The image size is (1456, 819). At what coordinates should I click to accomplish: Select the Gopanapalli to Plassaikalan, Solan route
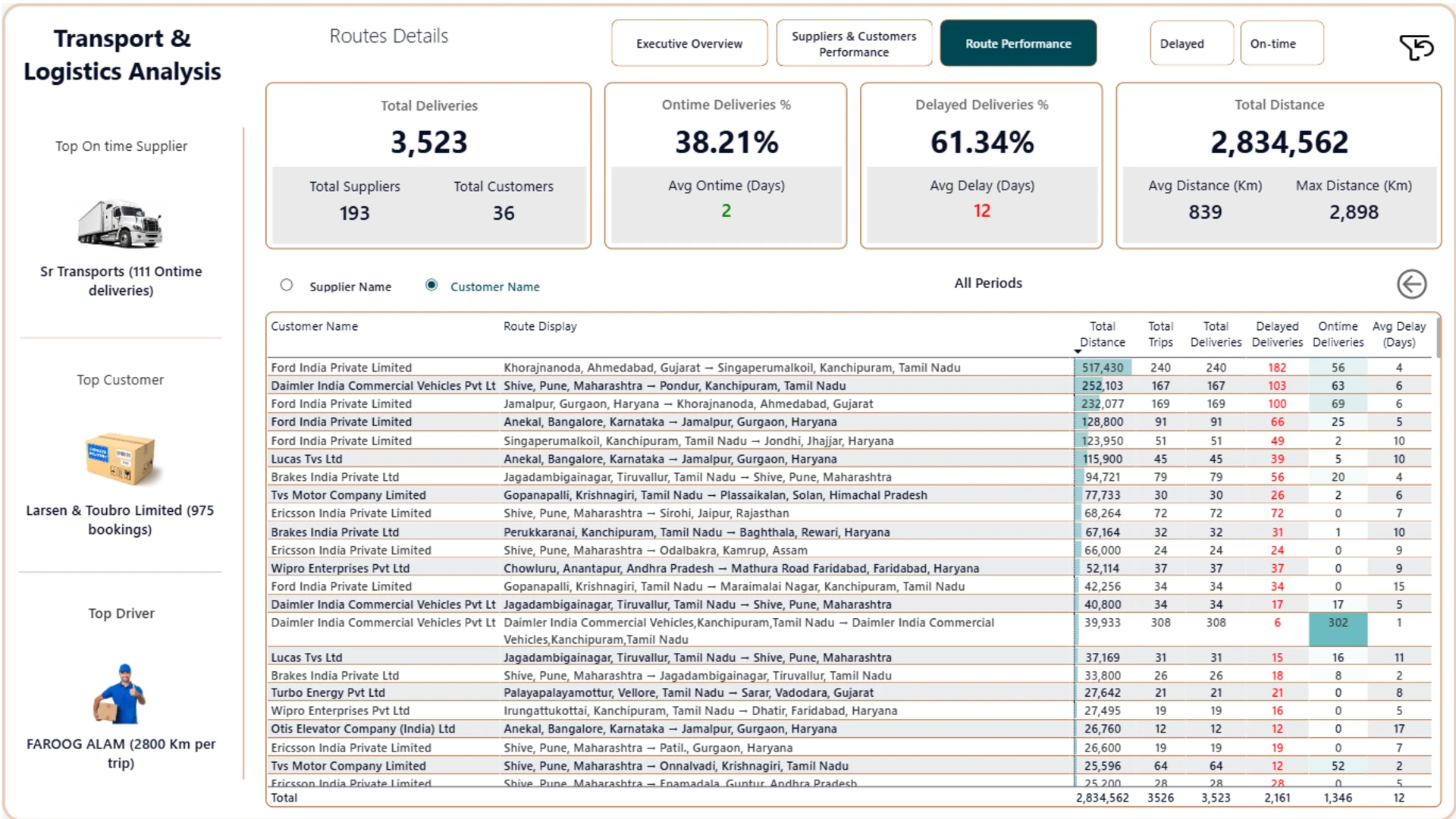click(x=849, y=495)
